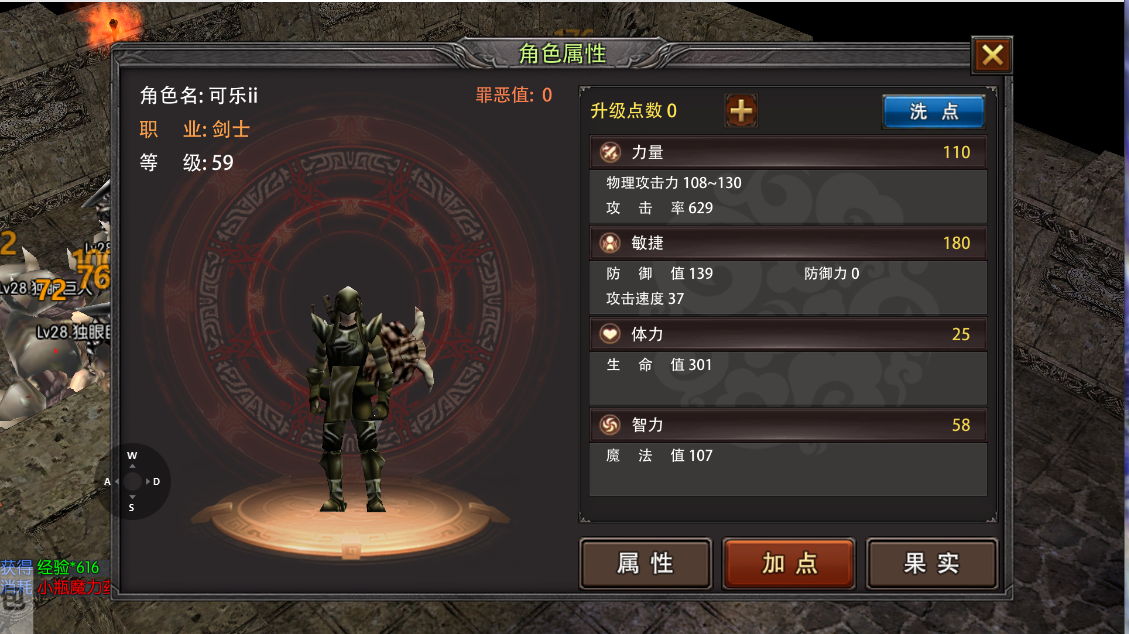1129x634 pixels.
Task: Click the blue 洗点 reset button
Action: point(934,112)
